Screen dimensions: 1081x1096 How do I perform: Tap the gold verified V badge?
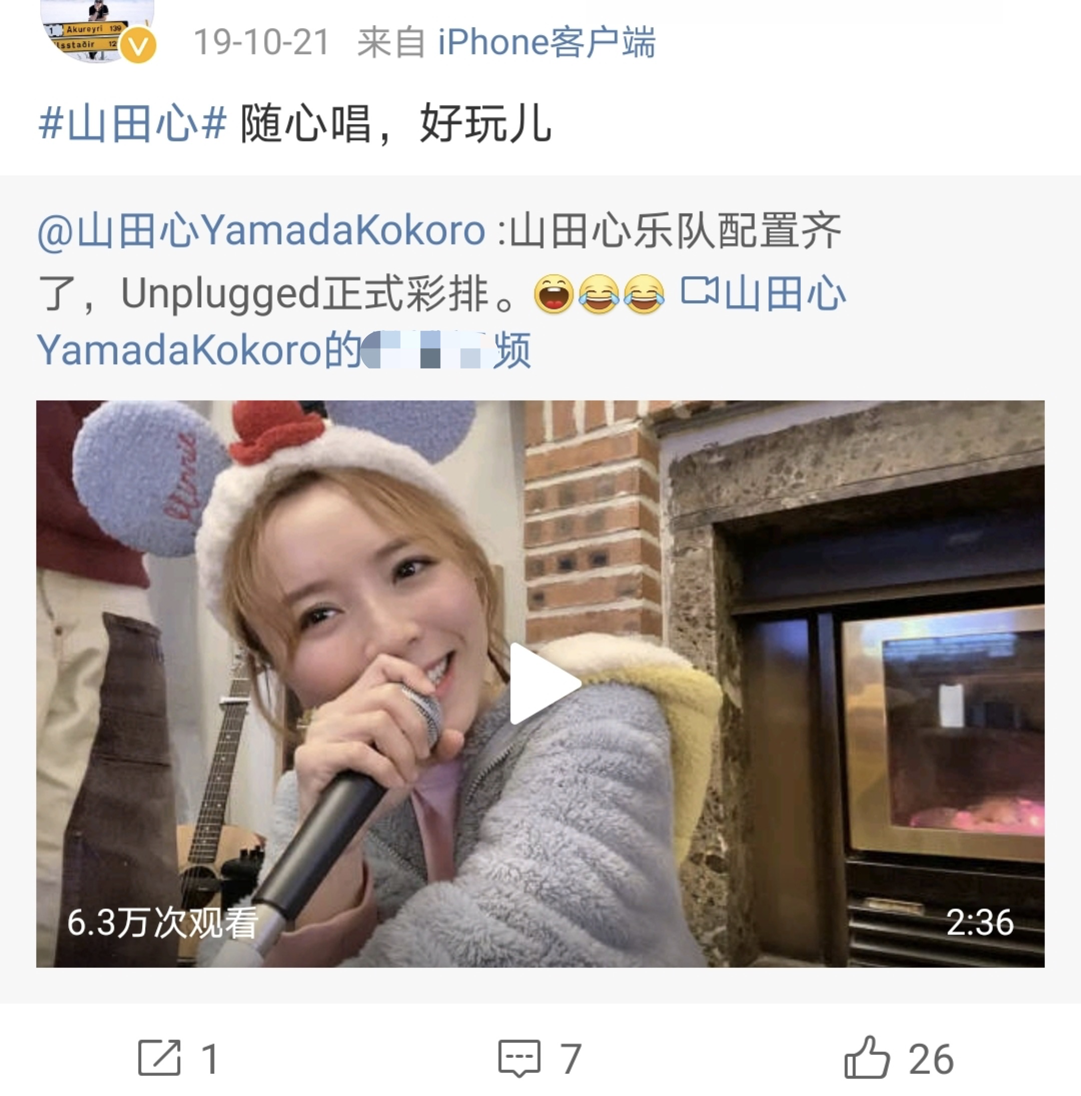coord(138,46)
